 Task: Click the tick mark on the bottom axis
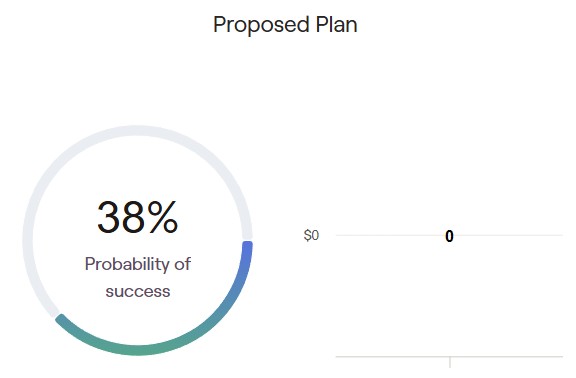(450, 362)
